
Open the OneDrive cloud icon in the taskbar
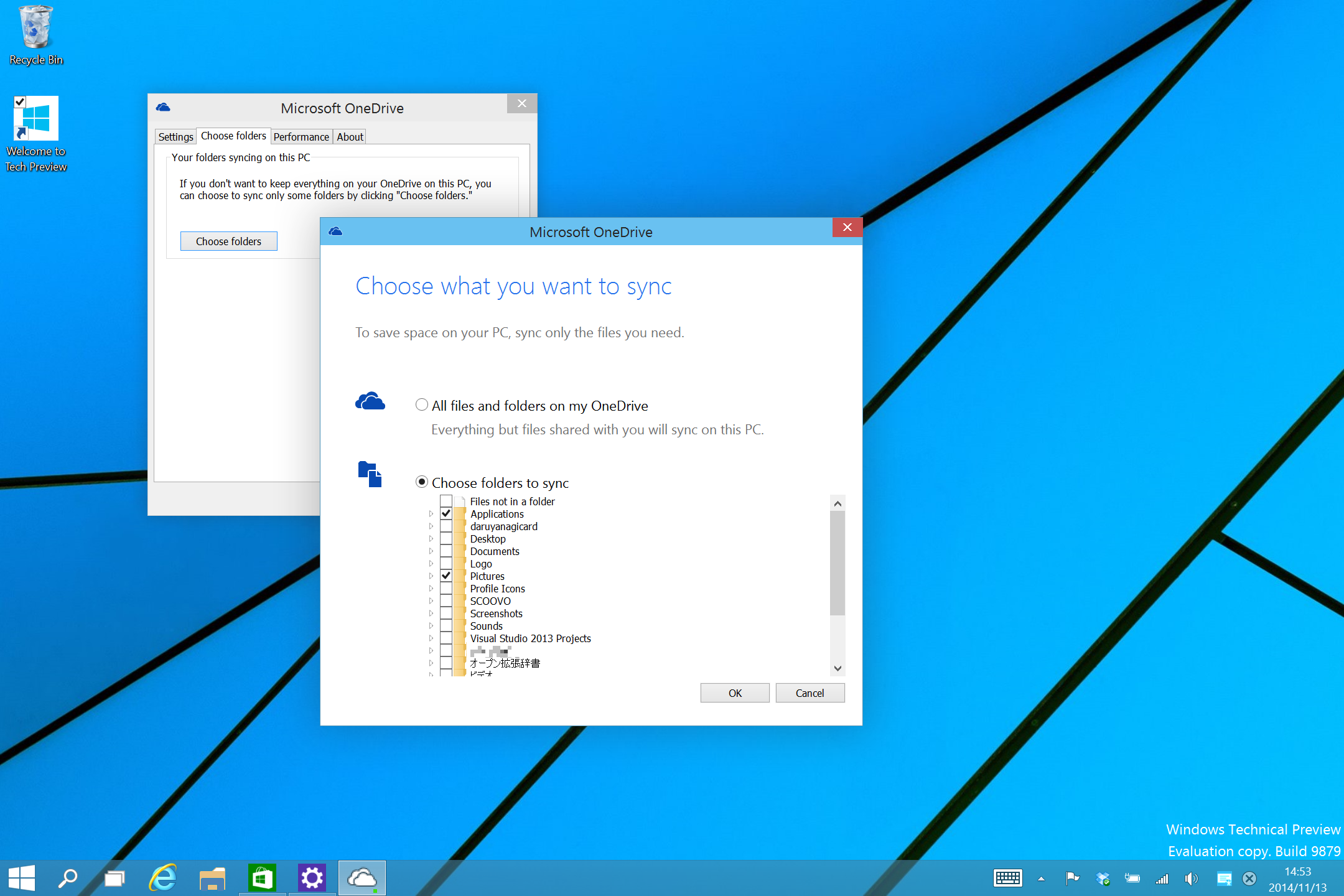(362, 877)
